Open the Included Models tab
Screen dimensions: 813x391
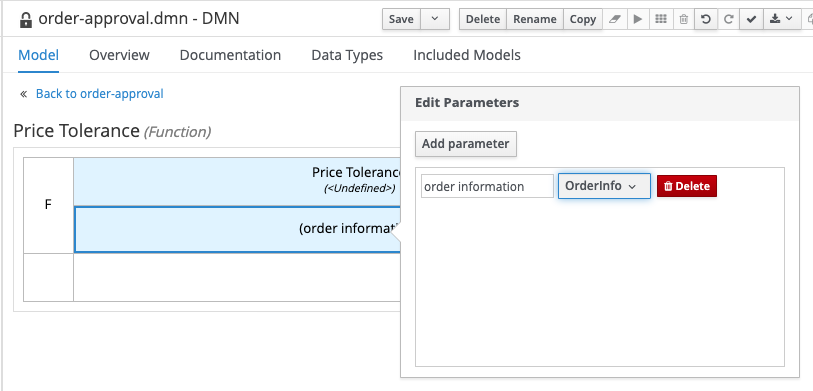(467, 55)
